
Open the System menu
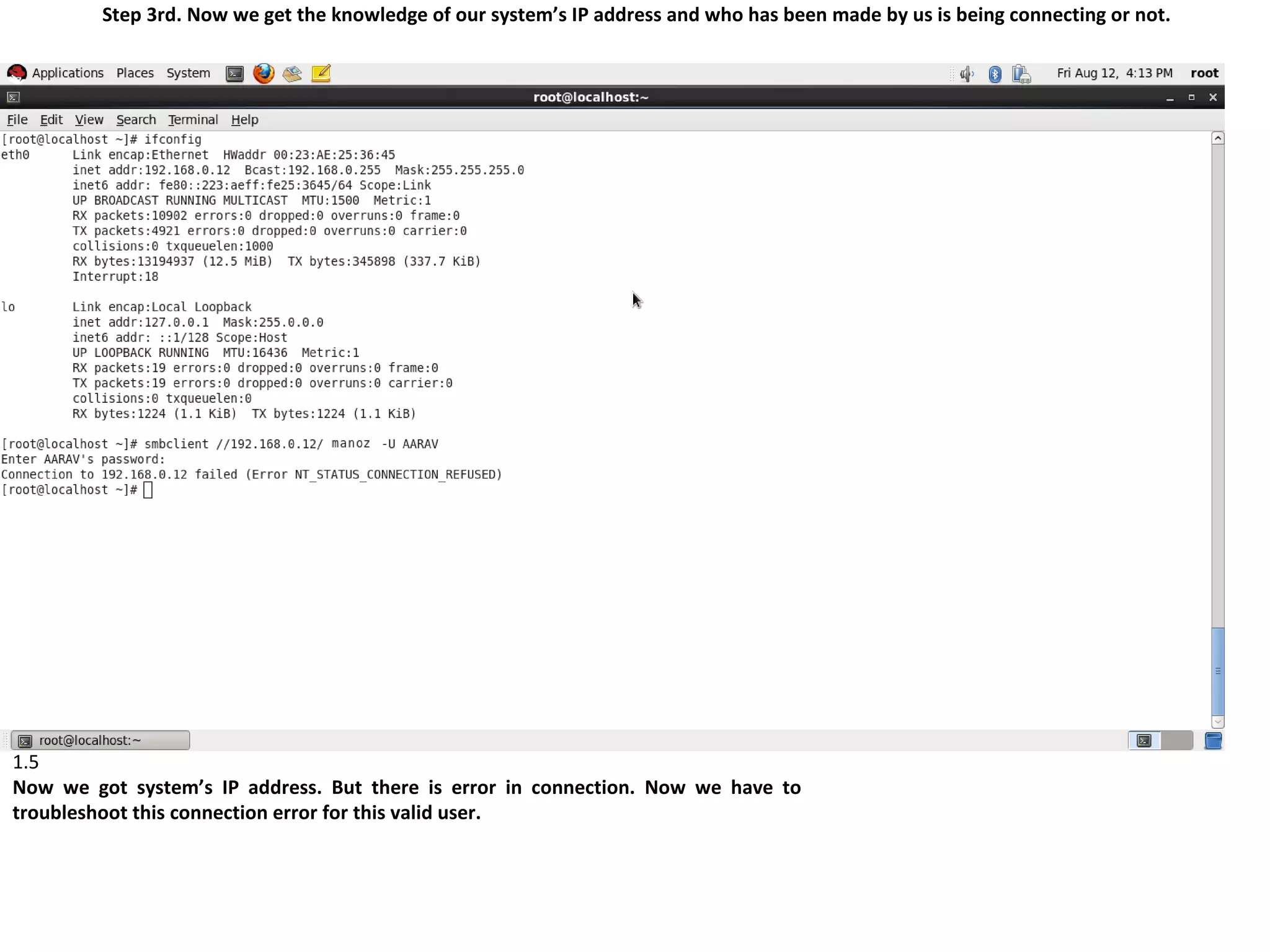(188, 73)
